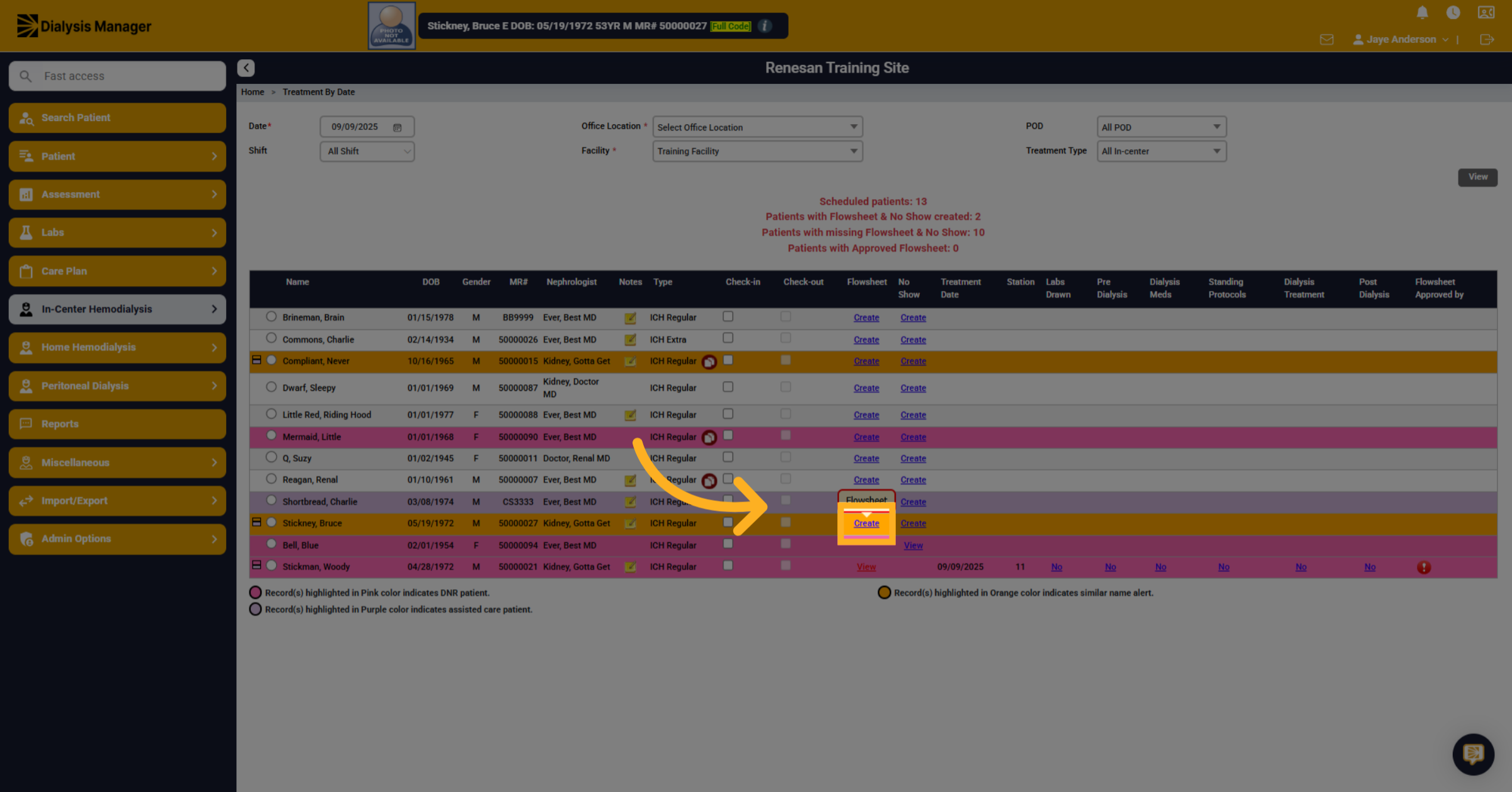Open notes icon for Commons, Charlie
This screenshot has width=1512, height=792.
(x=630, y=340)
